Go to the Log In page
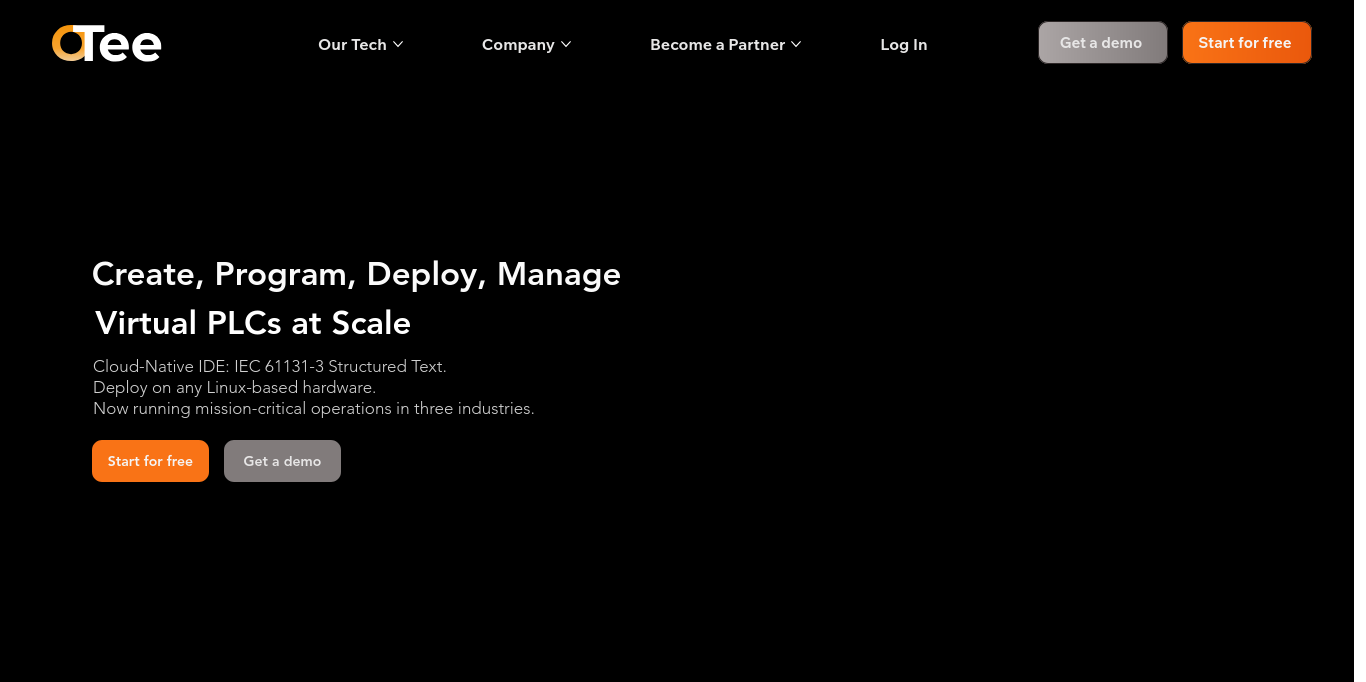1366x682 pixels. 904,44
